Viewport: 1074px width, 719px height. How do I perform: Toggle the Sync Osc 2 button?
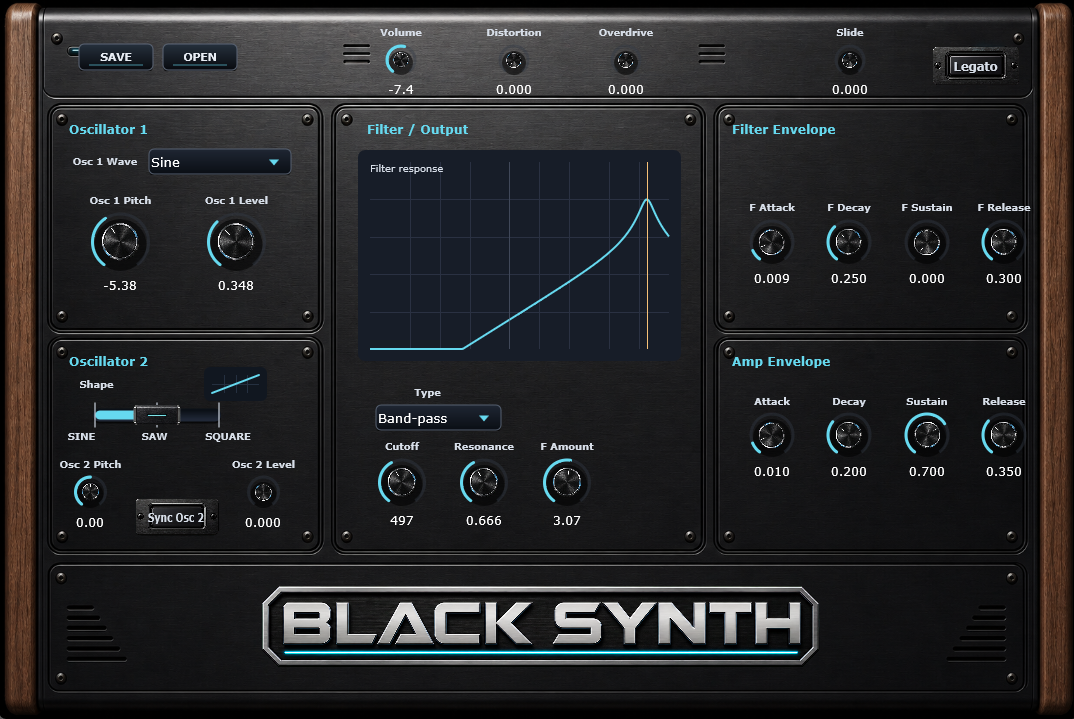(x=177, y=517)
